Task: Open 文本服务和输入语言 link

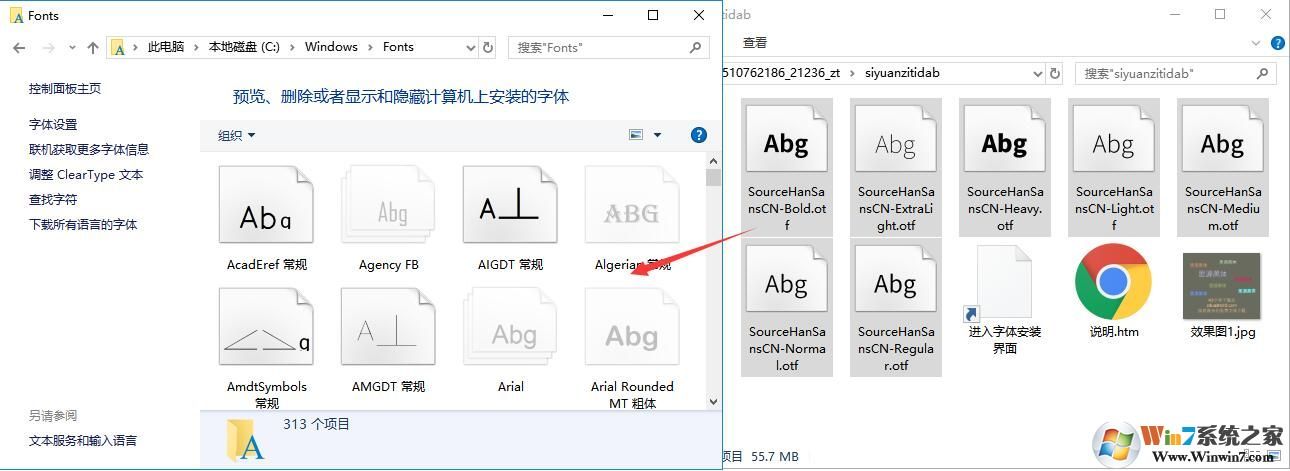Action: click(83, 440)
